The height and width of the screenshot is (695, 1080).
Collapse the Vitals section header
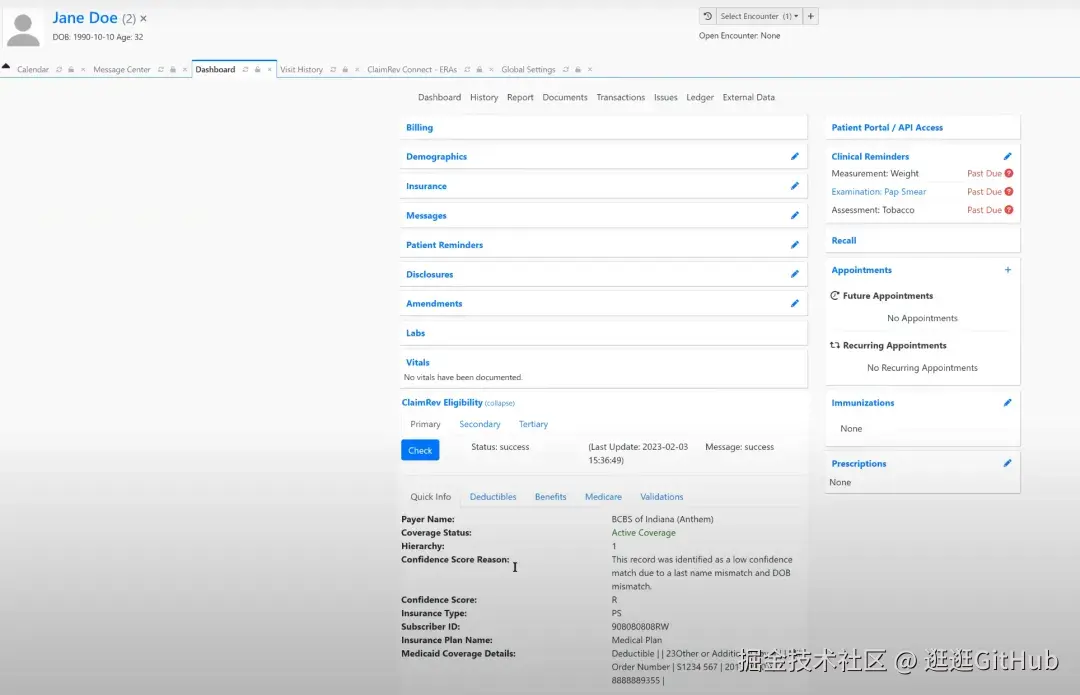click(417, 362)
